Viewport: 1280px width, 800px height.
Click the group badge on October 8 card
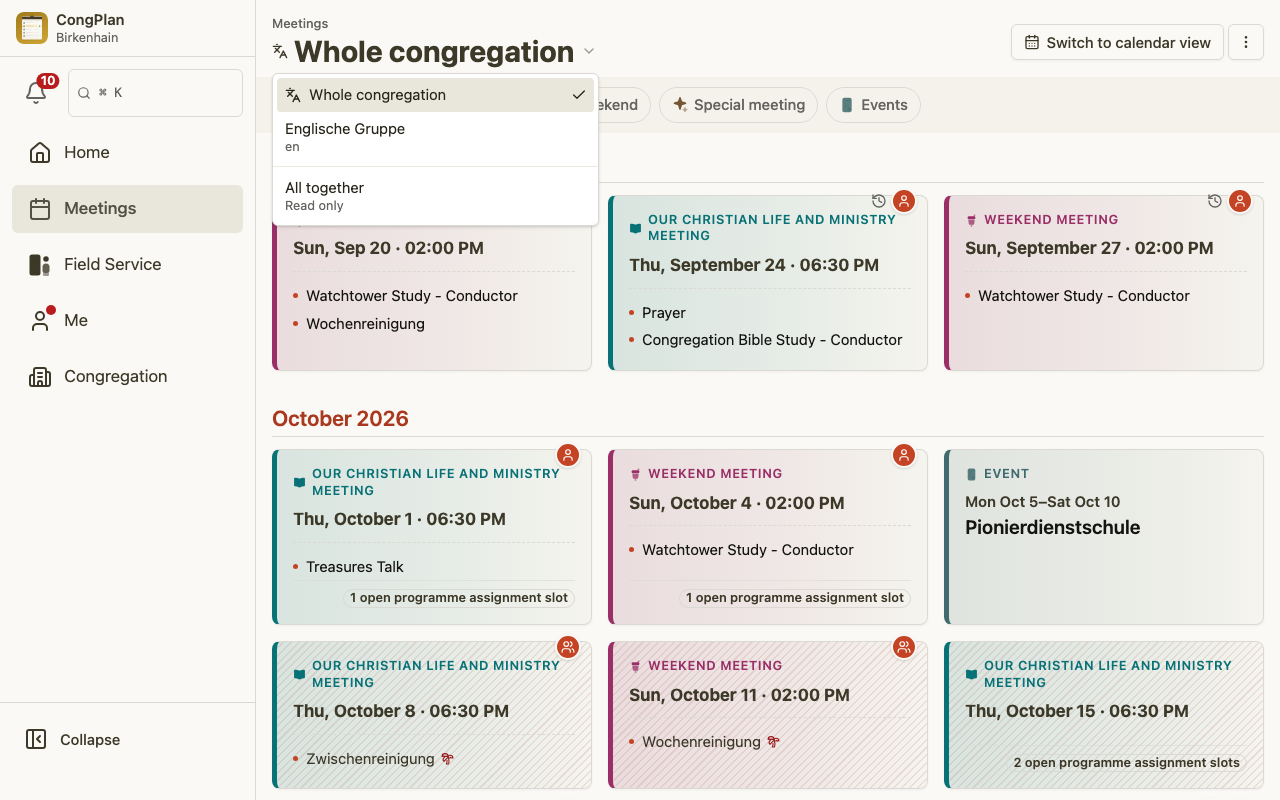(x=568, y=647)
